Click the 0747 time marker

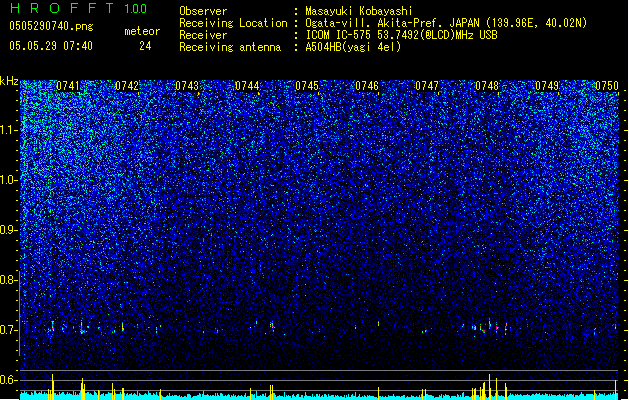(x=427, y=86)
